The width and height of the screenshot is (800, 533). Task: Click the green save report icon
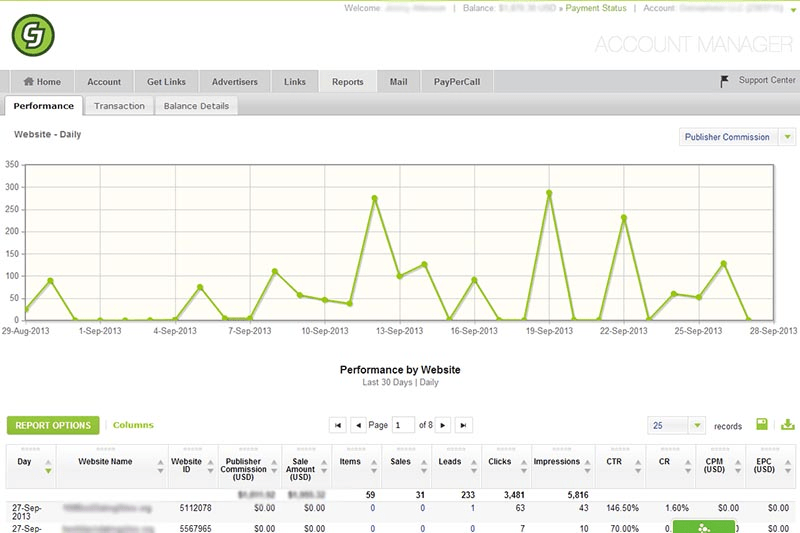point(762,424)
